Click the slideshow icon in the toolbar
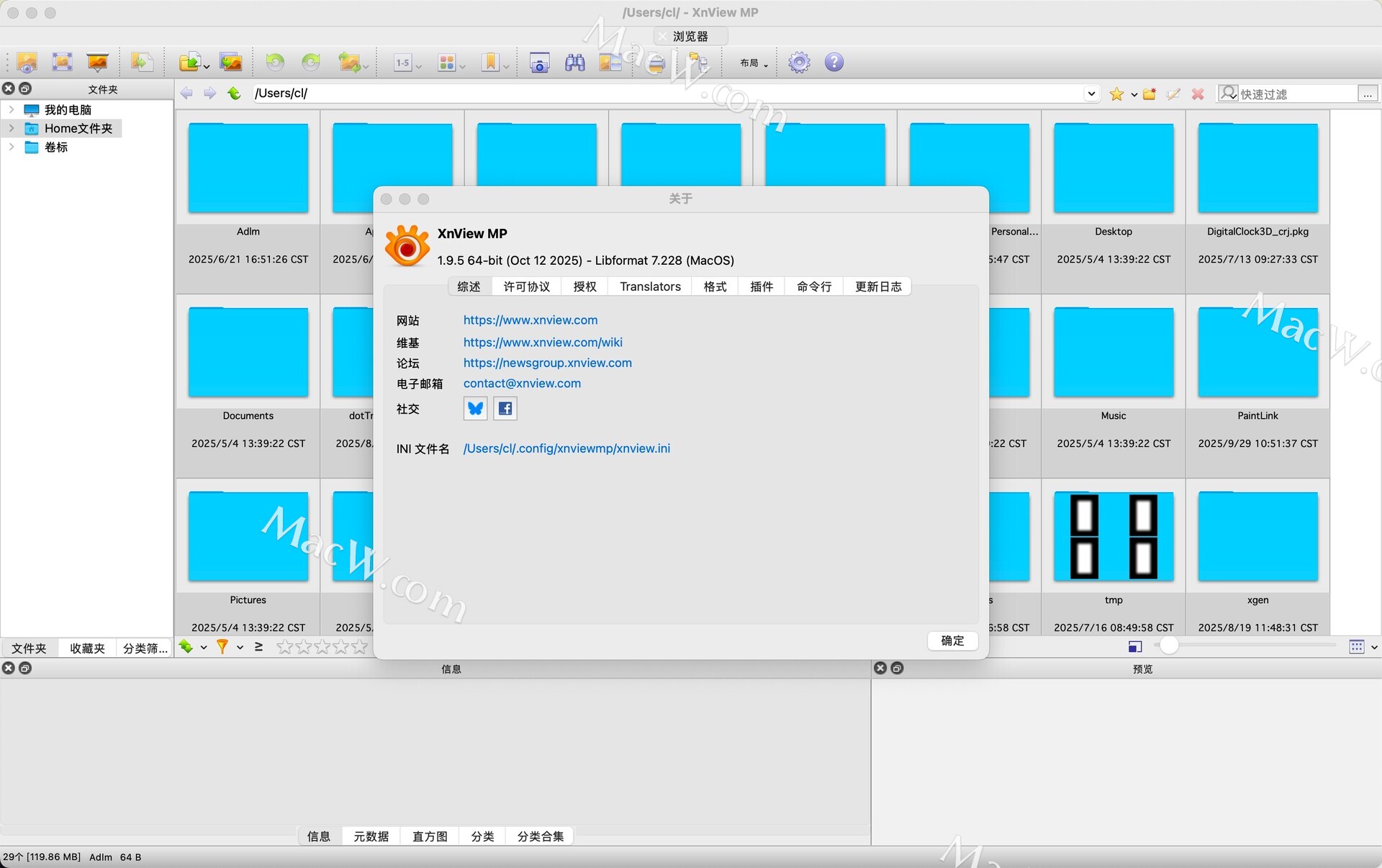1382x868 pixels. tap(97, 63)
